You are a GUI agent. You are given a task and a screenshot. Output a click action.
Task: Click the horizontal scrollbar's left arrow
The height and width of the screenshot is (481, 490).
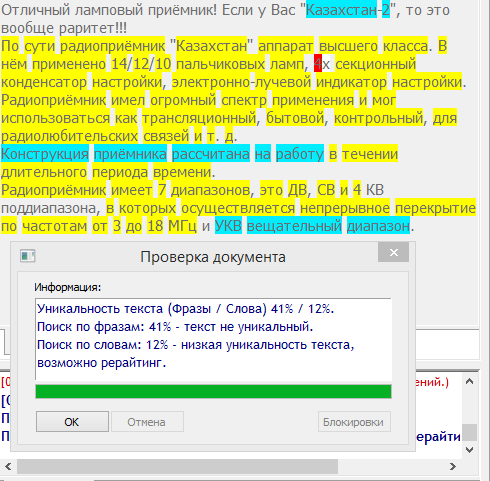pyautogui.click(x=8, y=466)
